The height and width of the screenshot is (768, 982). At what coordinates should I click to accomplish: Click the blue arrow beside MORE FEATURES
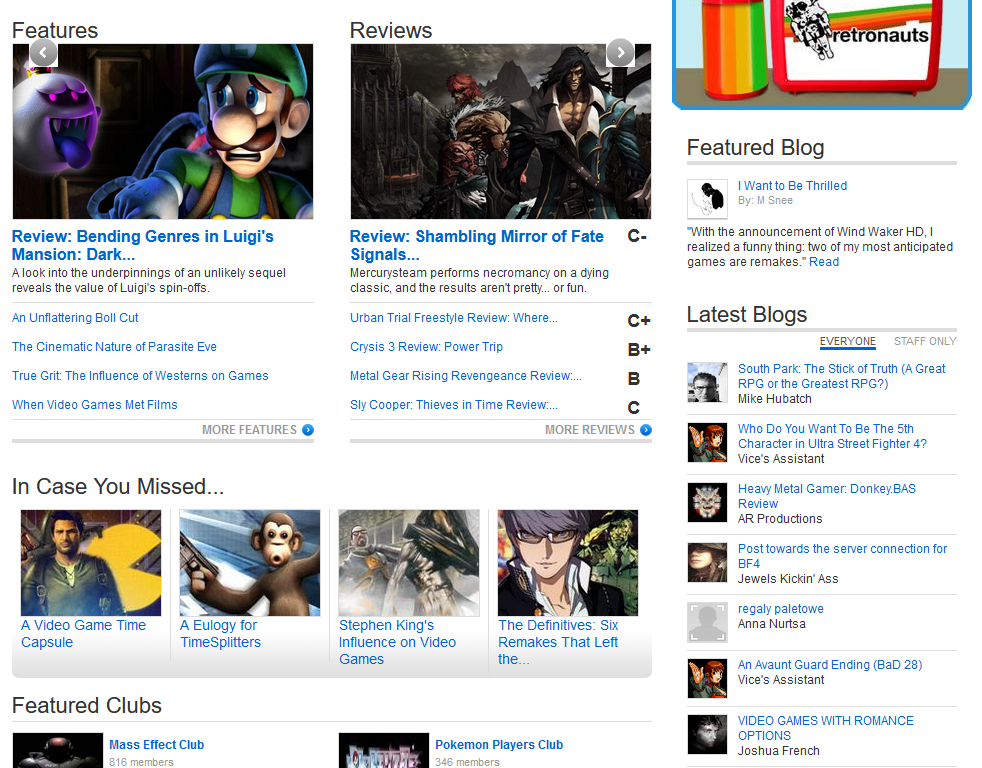pyautogui.click(x=308, y=430)
